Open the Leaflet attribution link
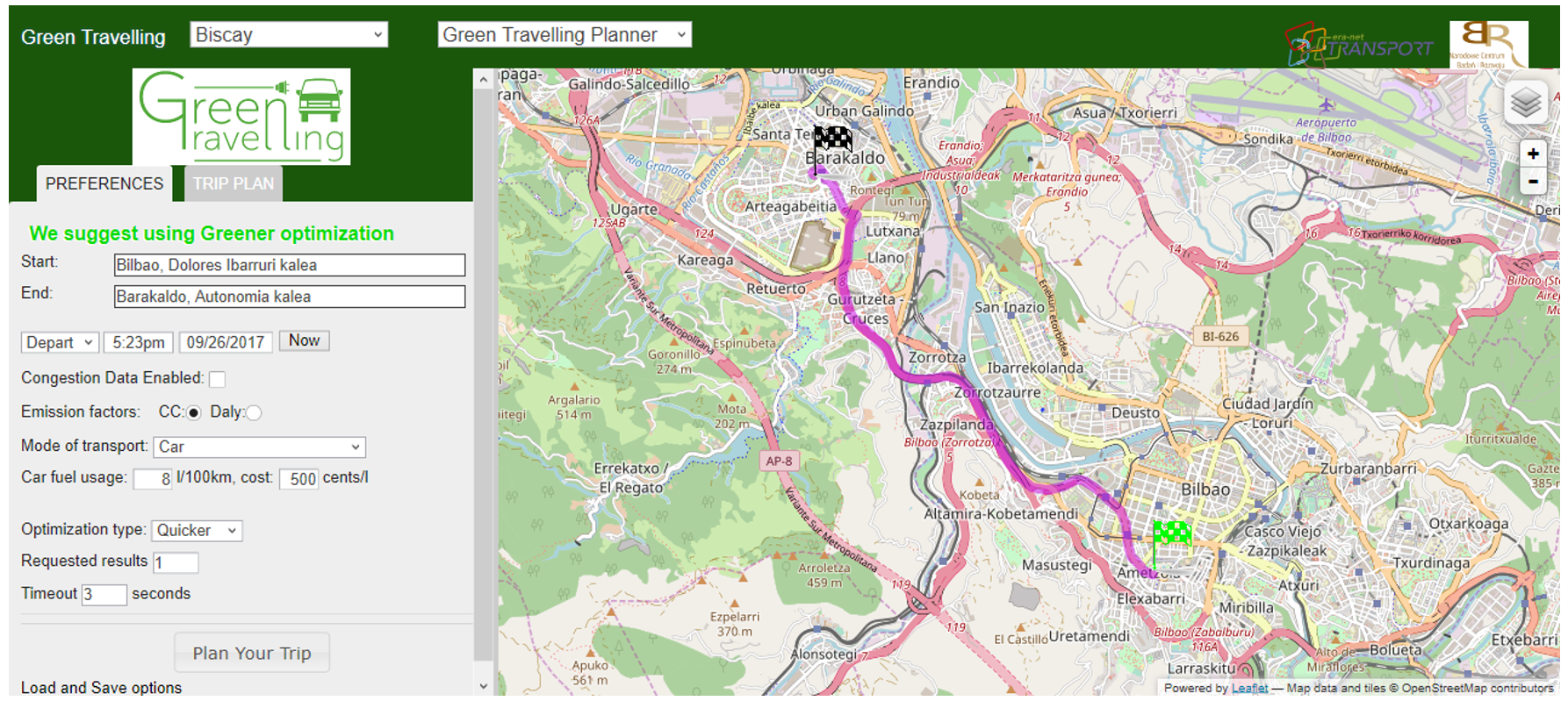 1249,689
